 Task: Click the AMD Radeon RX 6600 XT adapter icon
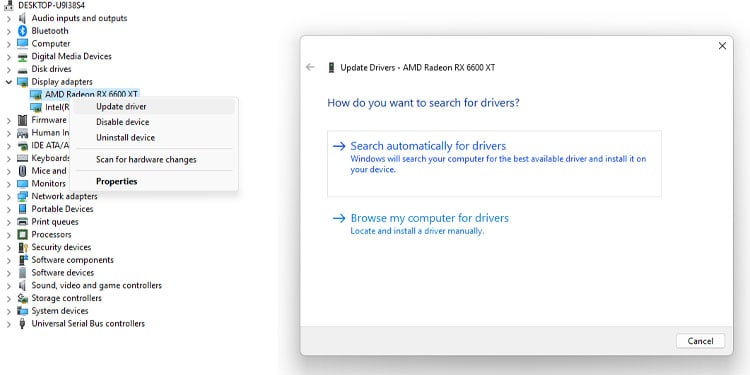point(36,94)
